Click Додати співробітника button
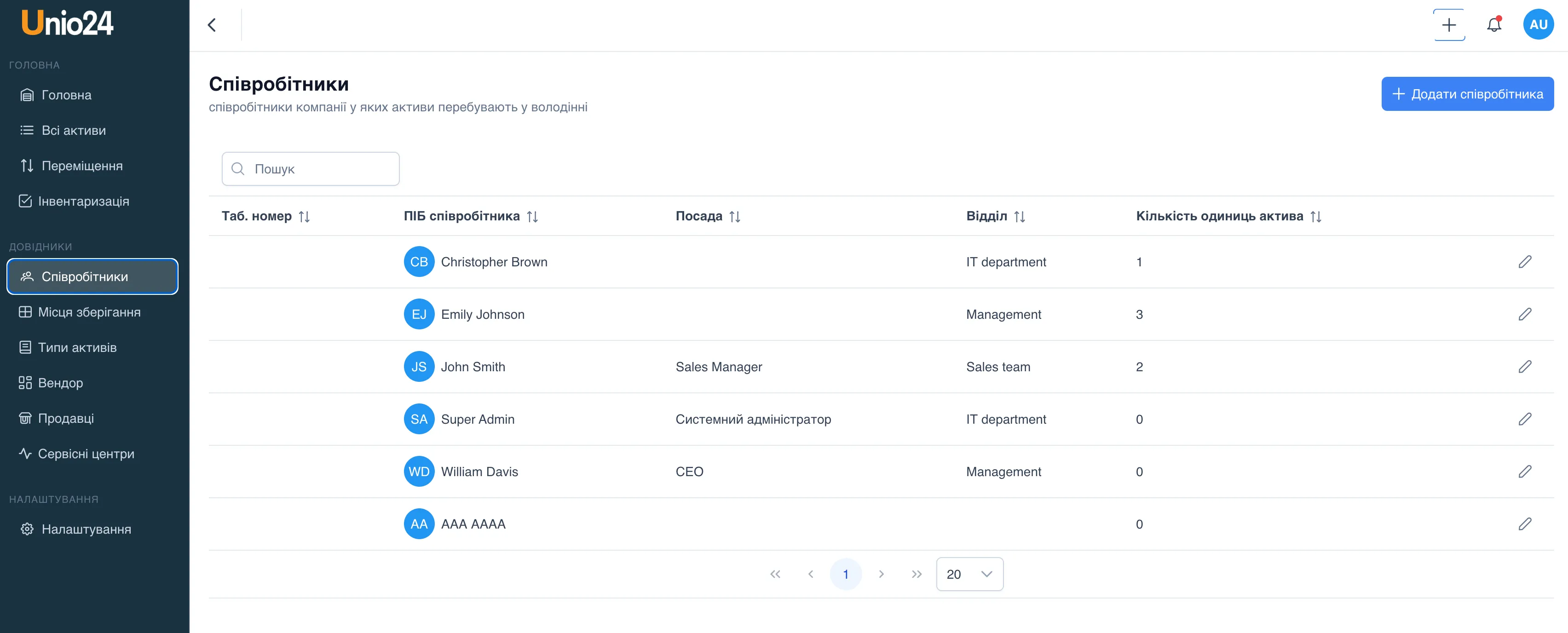This screenshot has width=1568, height=633. pos(1467,94)
